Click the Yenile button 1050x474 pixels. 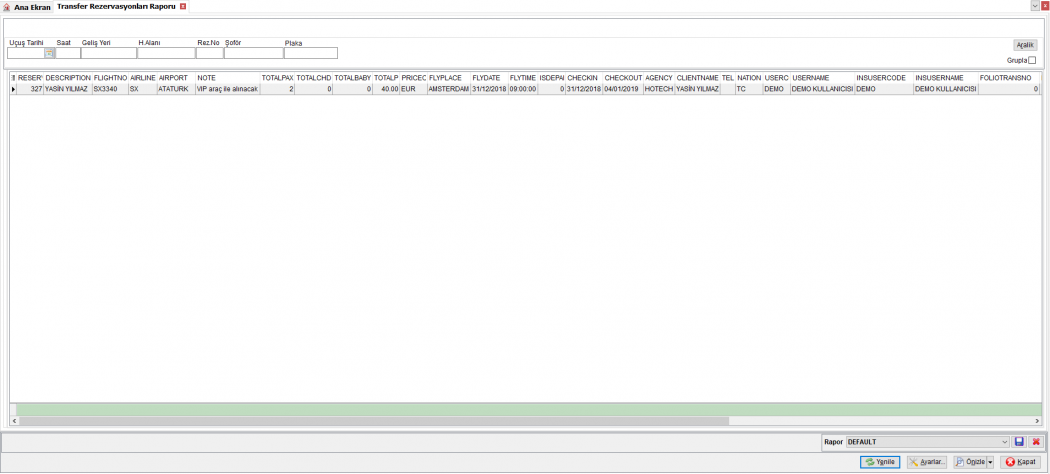880,462
